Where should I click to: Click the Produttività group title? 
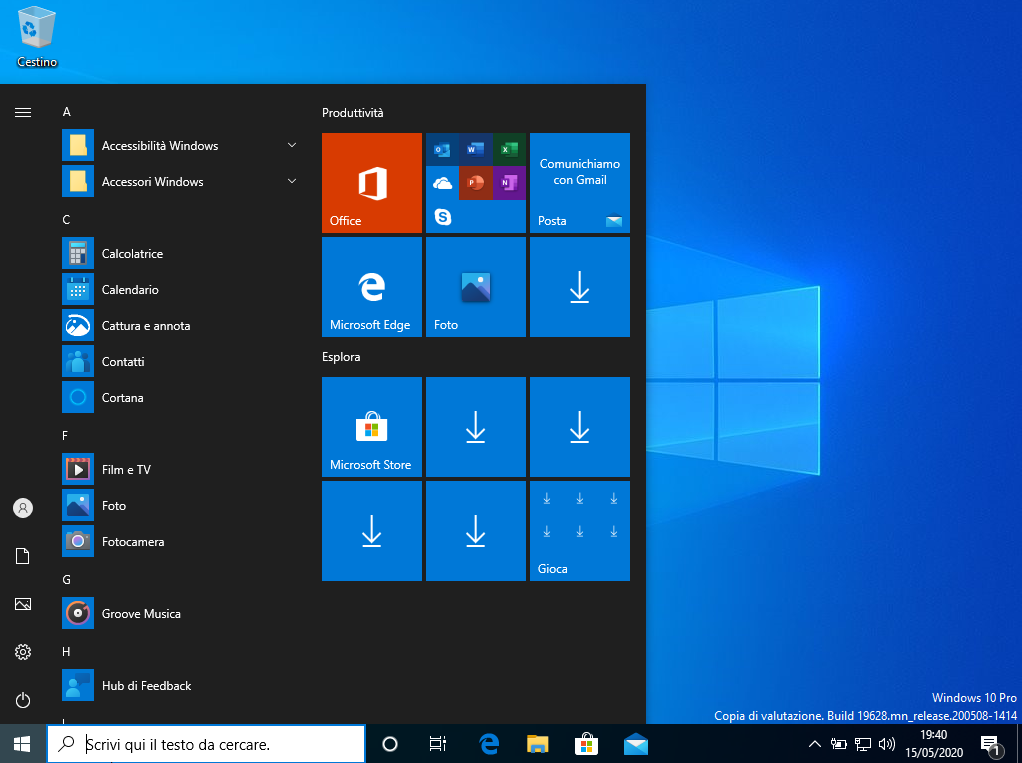(x=353, y=113)
